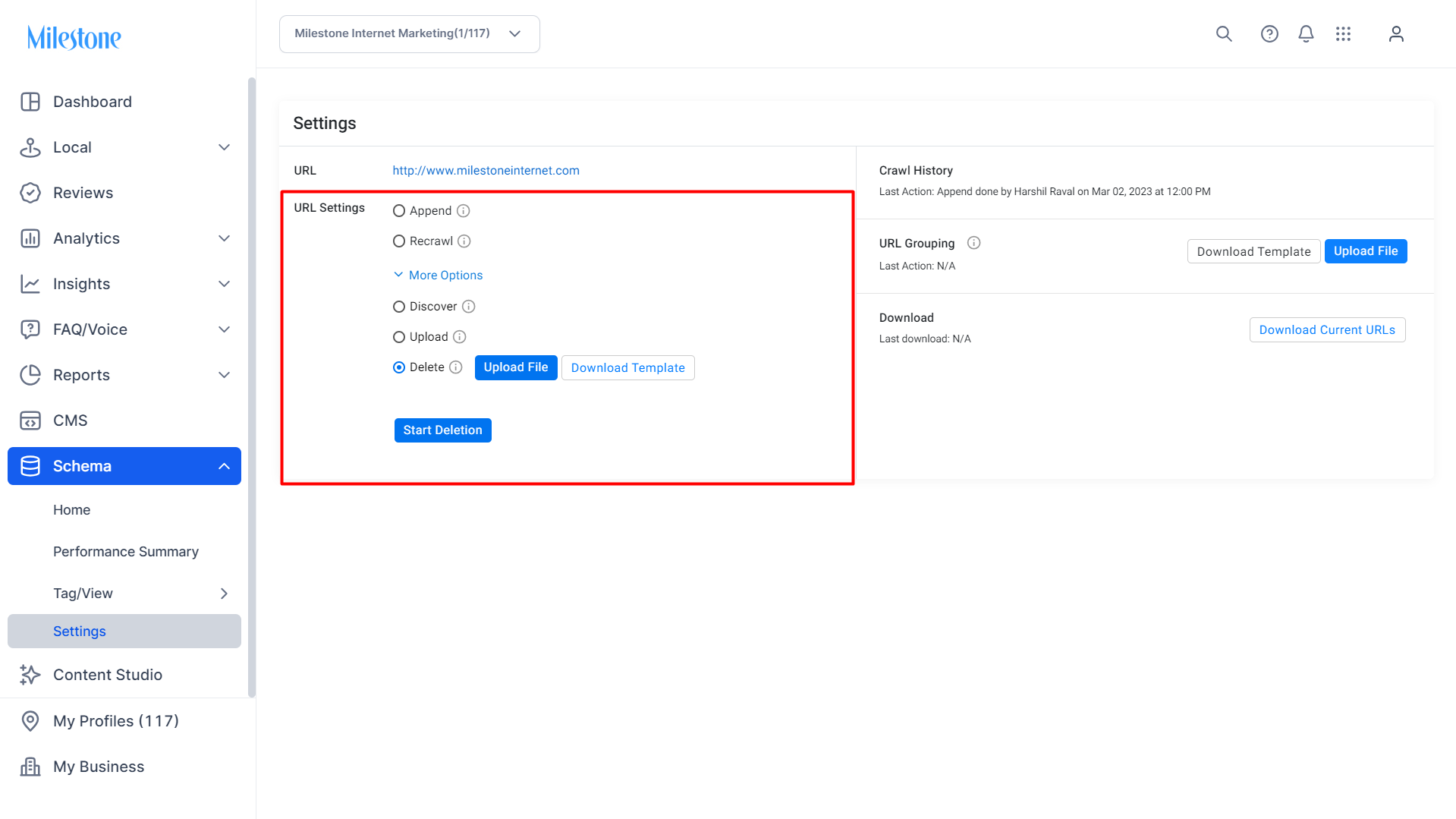Show info for Upload option
This screenshot has width=1456, height=819.
(460, 337)
